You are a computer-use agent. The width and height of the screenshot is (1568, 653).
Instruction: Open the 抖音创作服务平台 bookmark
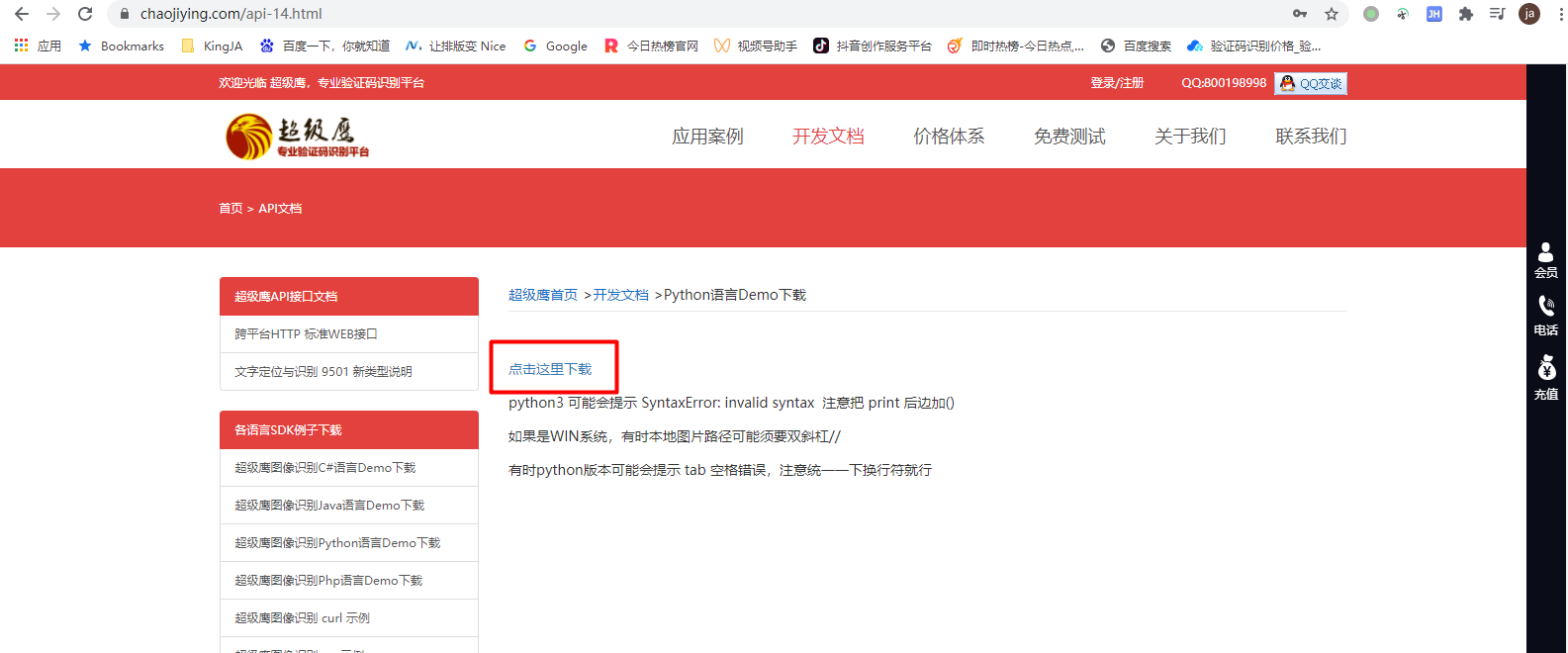click(873, 46)
